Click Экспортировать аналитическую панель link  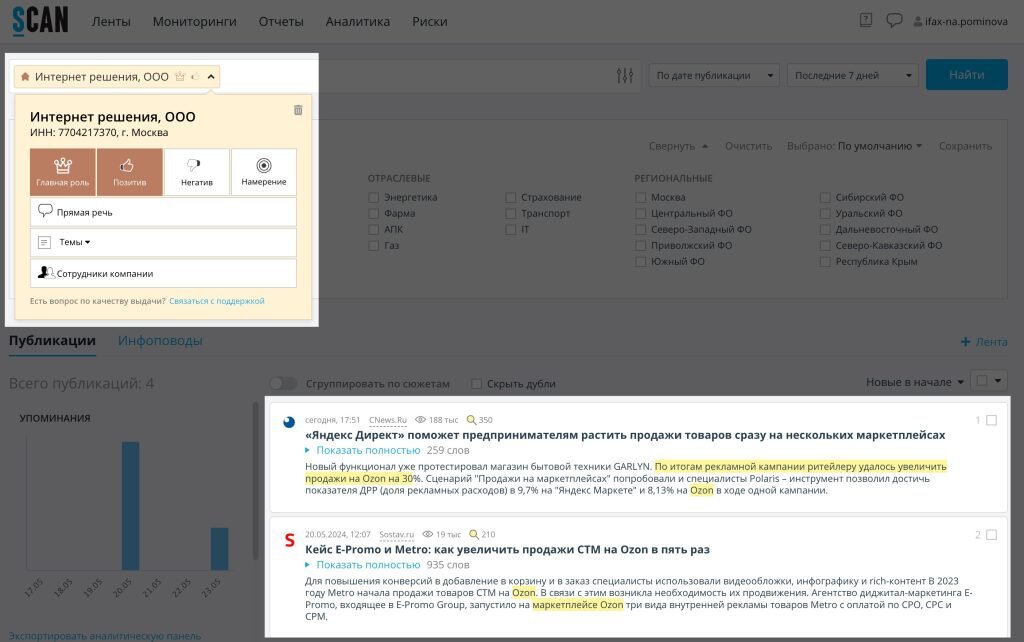pos(104,635)
